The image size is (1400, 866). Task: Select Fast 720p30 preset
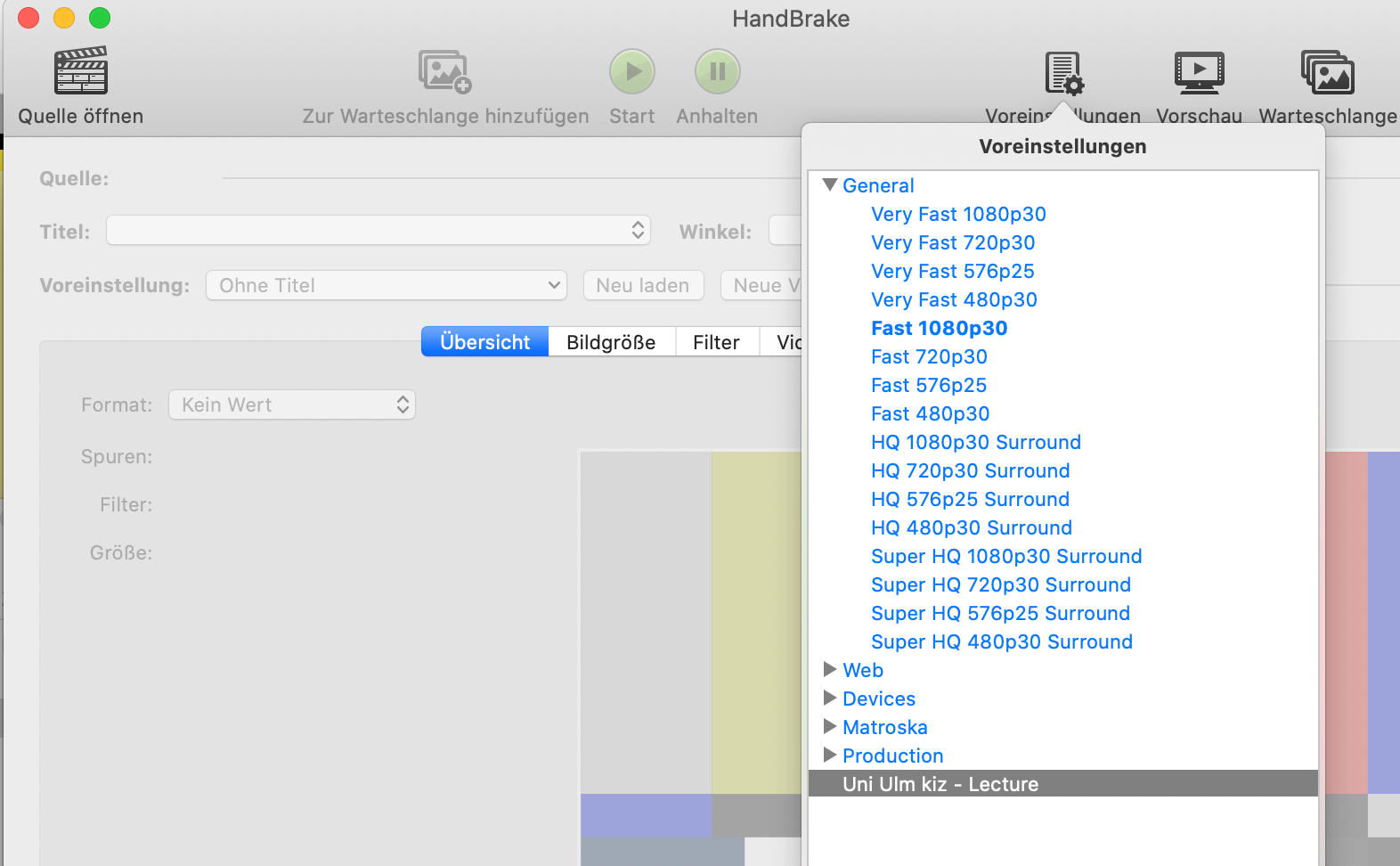click(929, 356)
